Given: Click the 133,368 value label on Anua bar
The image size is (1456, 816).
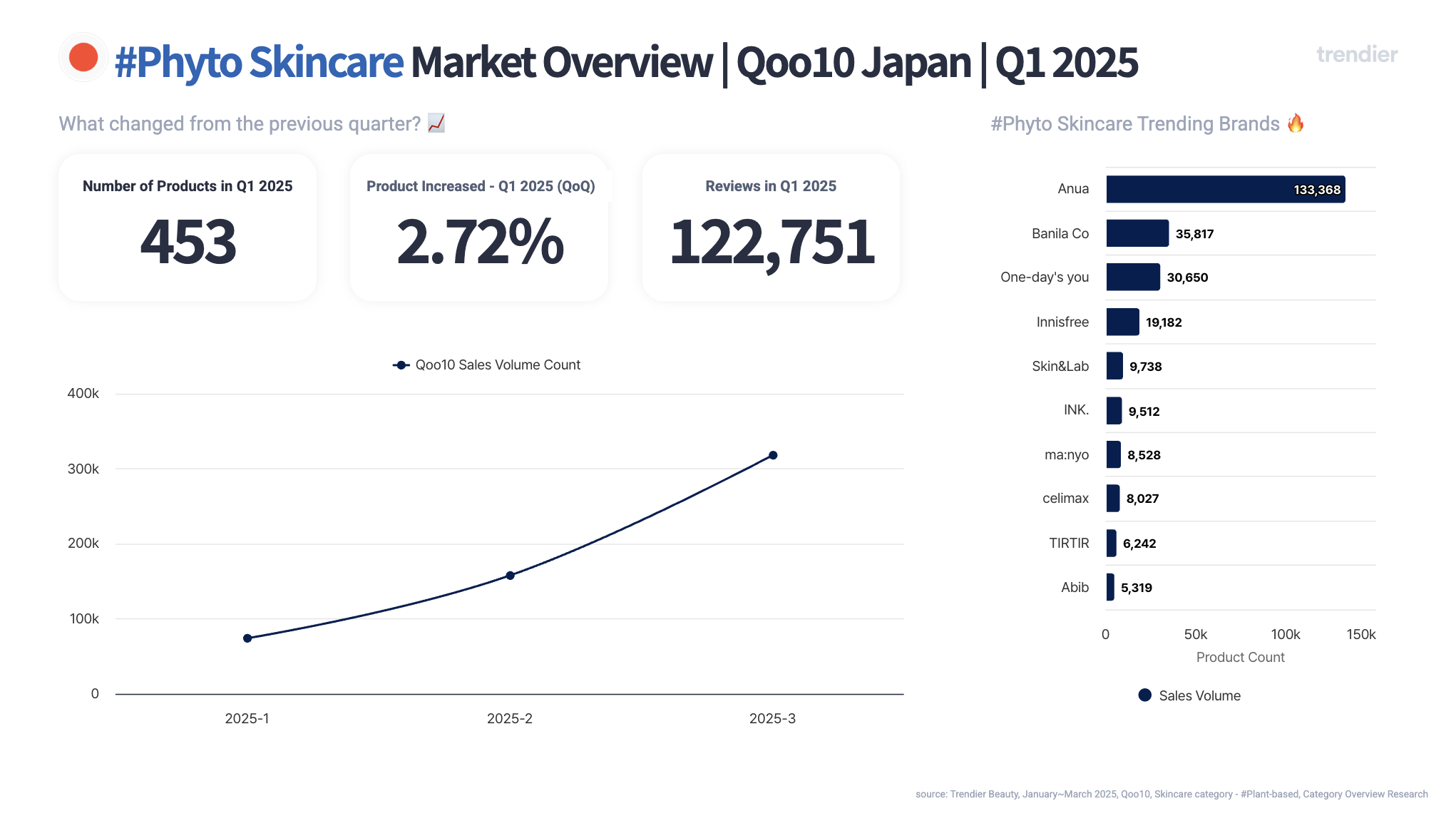Looking at the screenshot, I should click(x=1317, y=190).
